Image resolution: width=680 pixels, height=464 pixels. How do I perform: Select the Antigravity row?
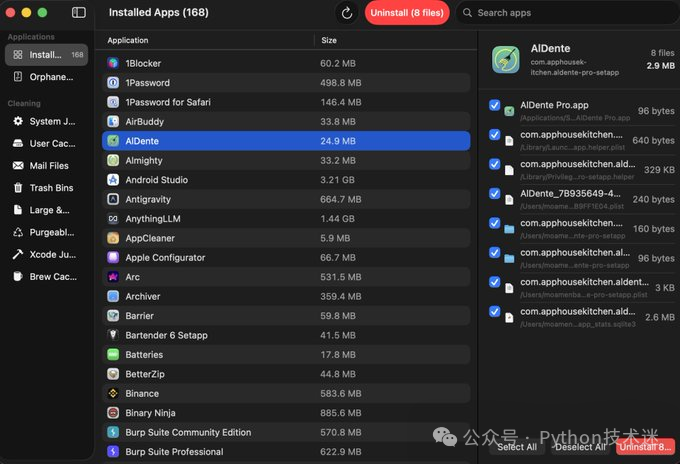pyautogui.click(x=286, y=199)
